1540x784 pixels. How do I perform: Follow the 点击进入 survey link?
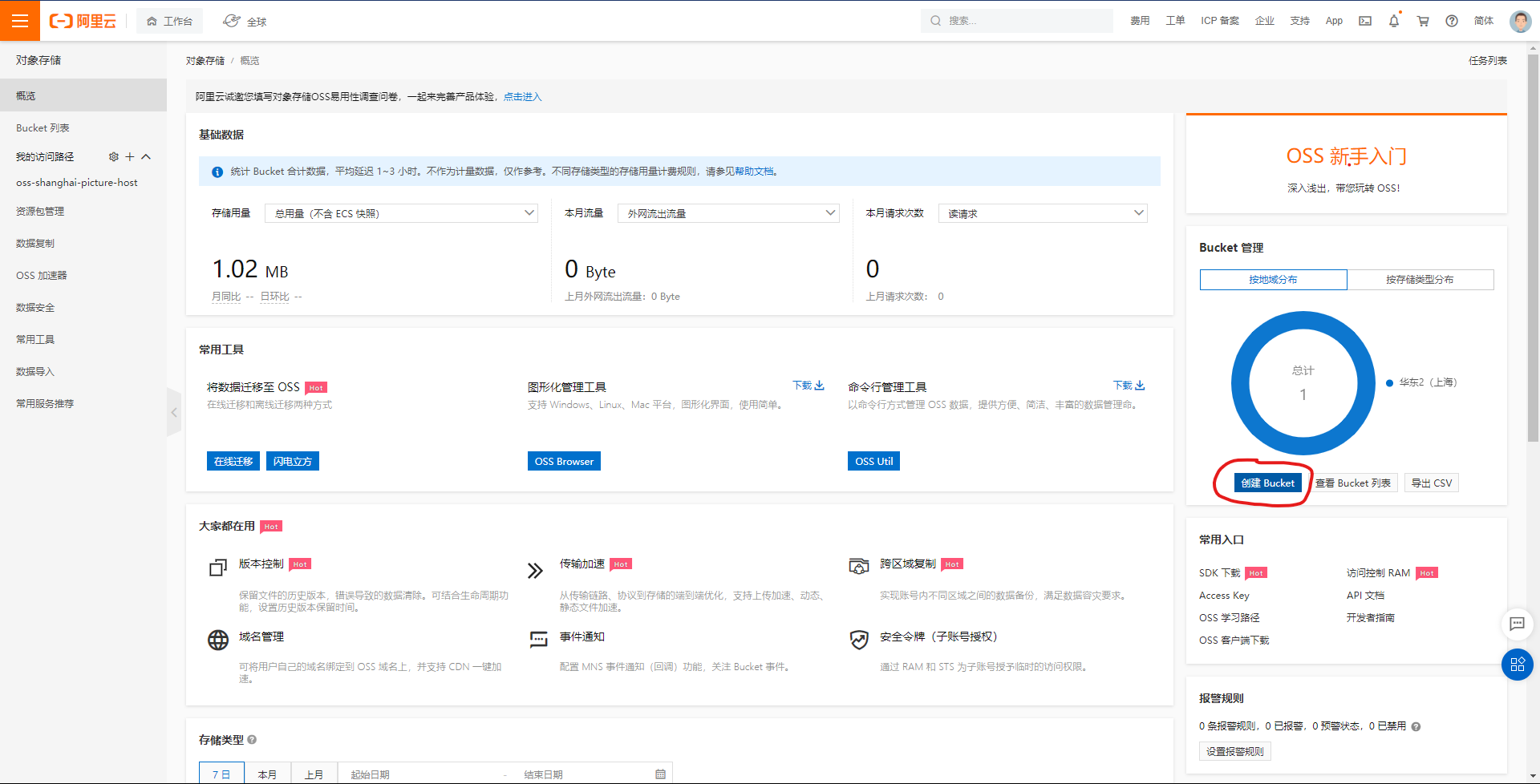523,97
